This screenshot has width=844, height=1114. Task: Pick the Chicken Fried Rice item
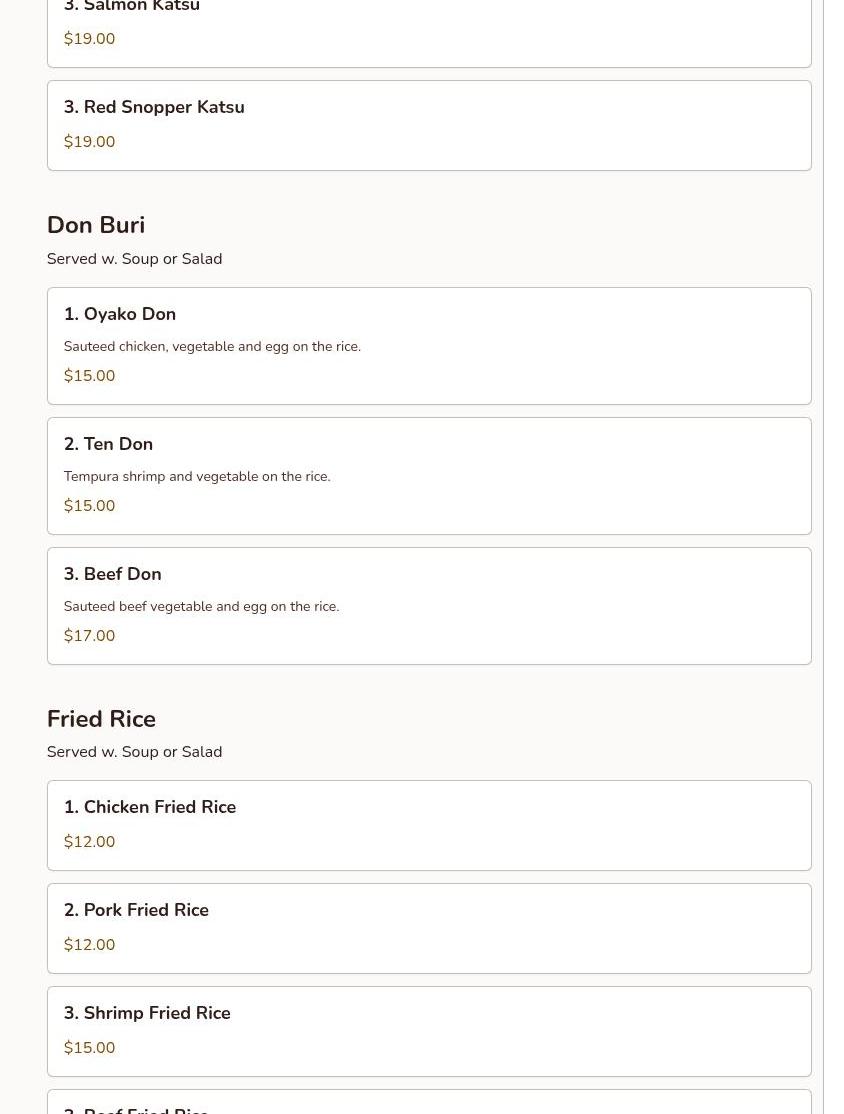click(x=429, y=826)
